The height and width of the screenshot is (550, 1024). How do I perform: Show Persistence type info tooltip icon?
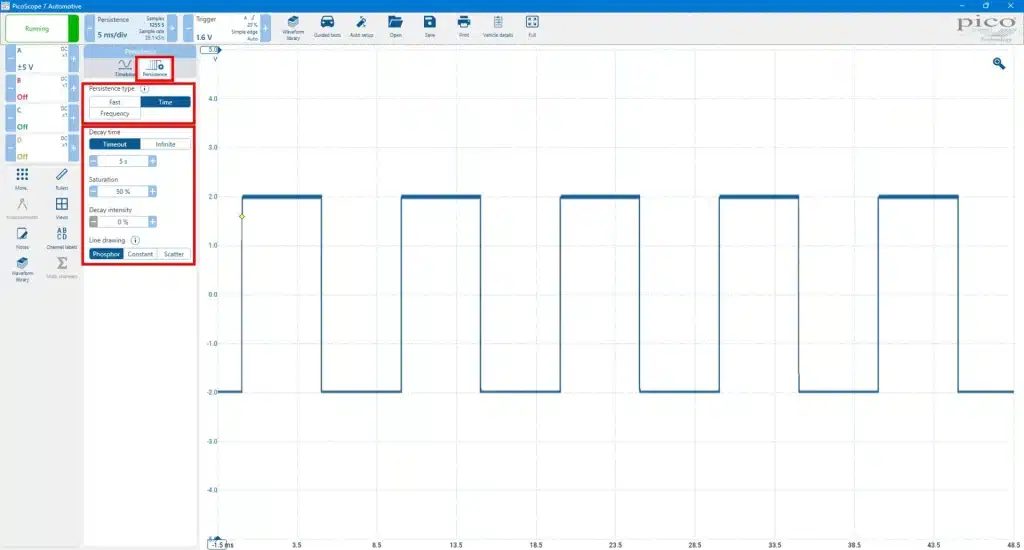(x=144, y=88)
